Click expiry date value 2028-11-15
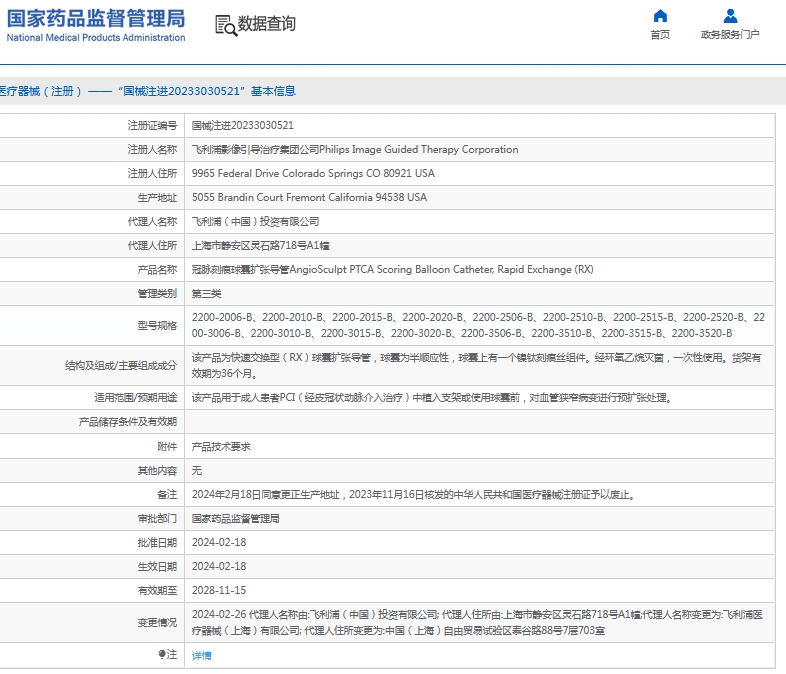The image size is (786, 674). tap(219, 590)
